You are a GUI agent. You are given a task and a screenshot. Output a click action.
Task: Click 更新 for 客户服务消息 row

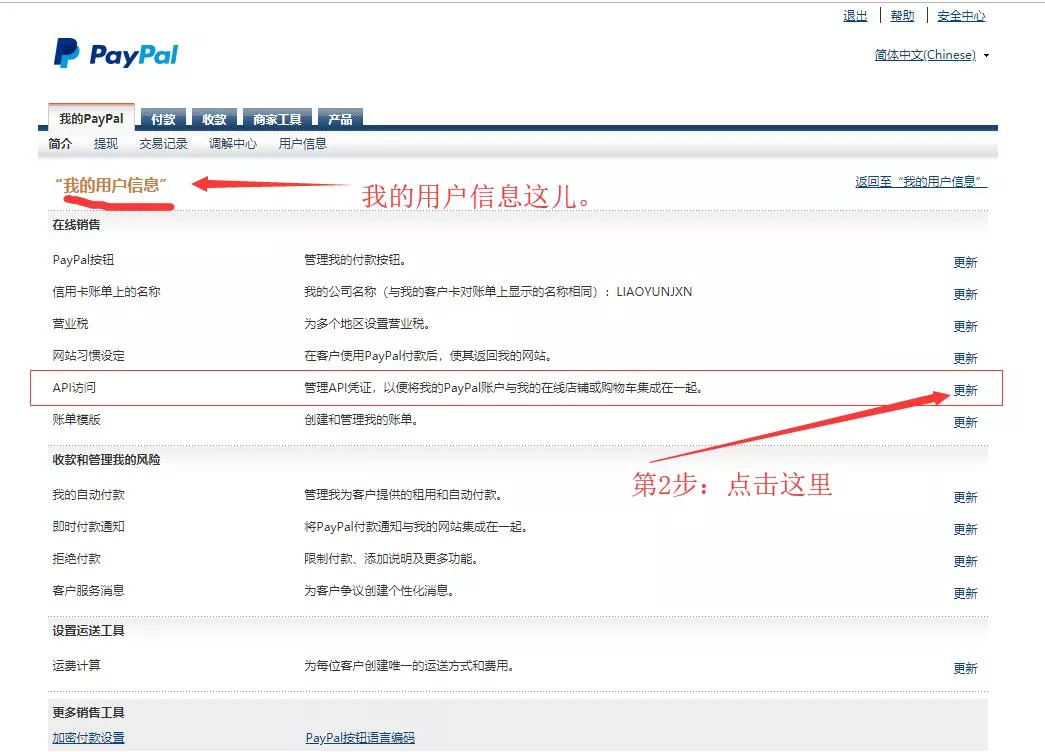pos(965,593)
